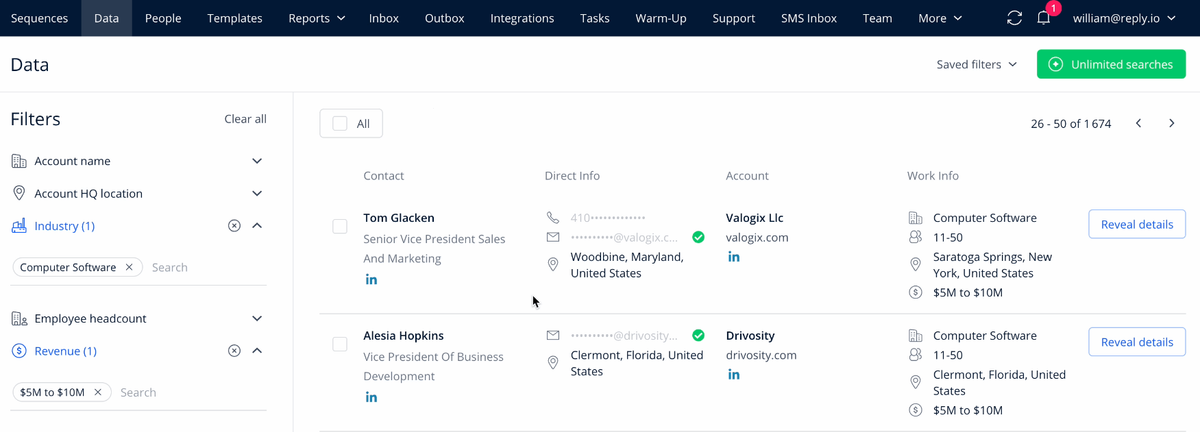Screen dimensions: 1200x432
Task: Remove the Computer Software filter tag
Action: pyautogui.click(x=129, y=267)
